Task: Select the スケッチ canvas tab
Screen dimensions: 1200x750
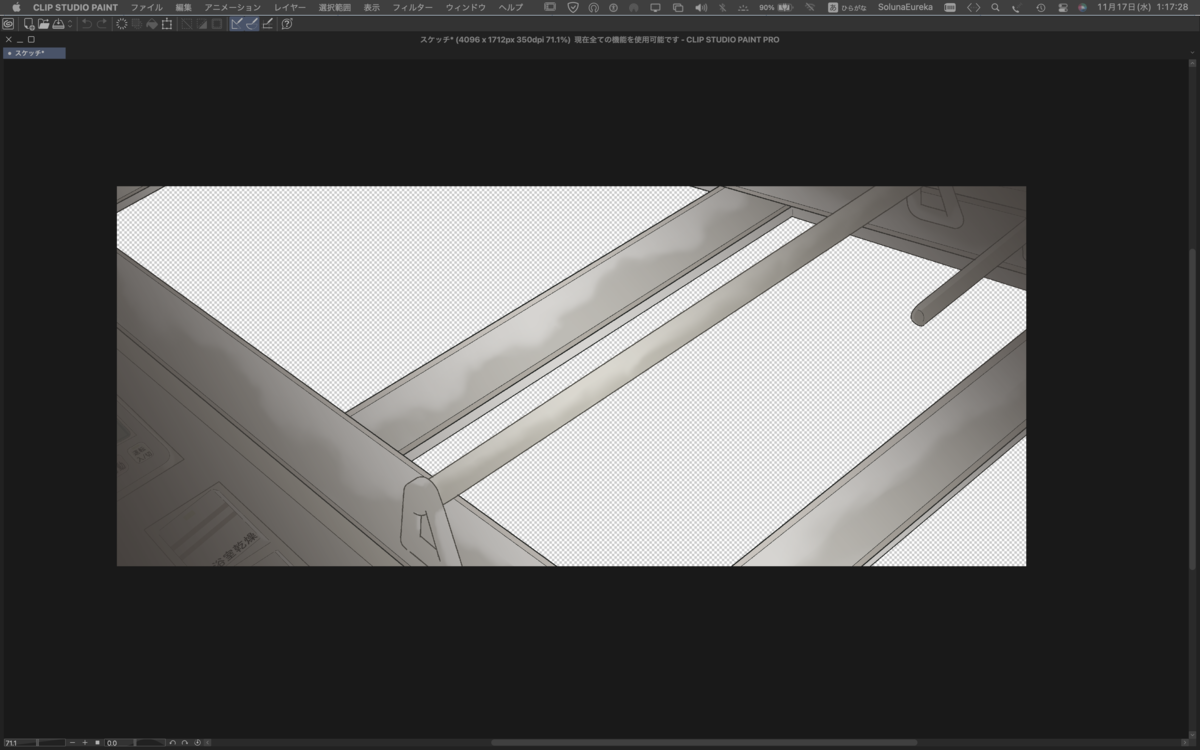Action: [34, 53]
